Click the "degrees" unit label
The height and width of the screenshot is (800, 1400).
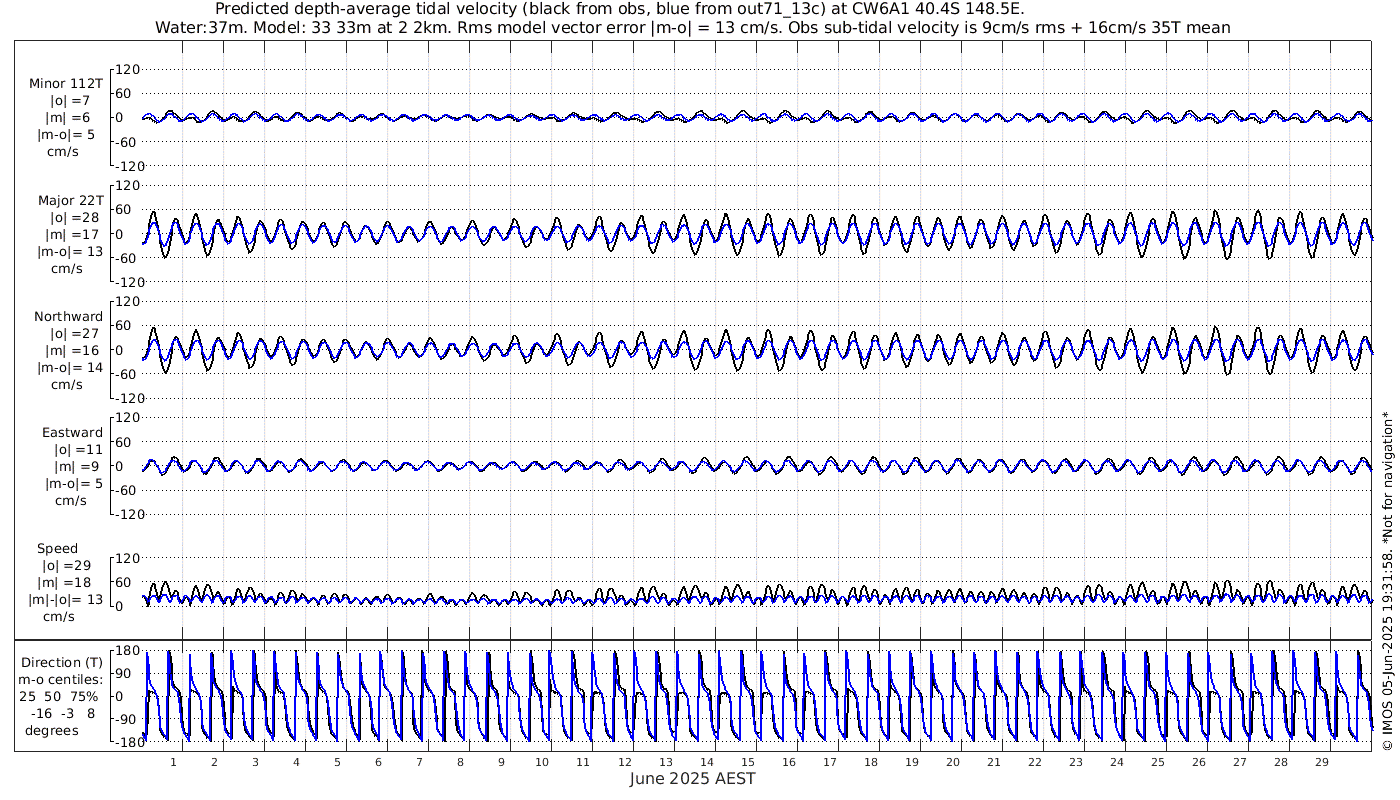[52, 730]
